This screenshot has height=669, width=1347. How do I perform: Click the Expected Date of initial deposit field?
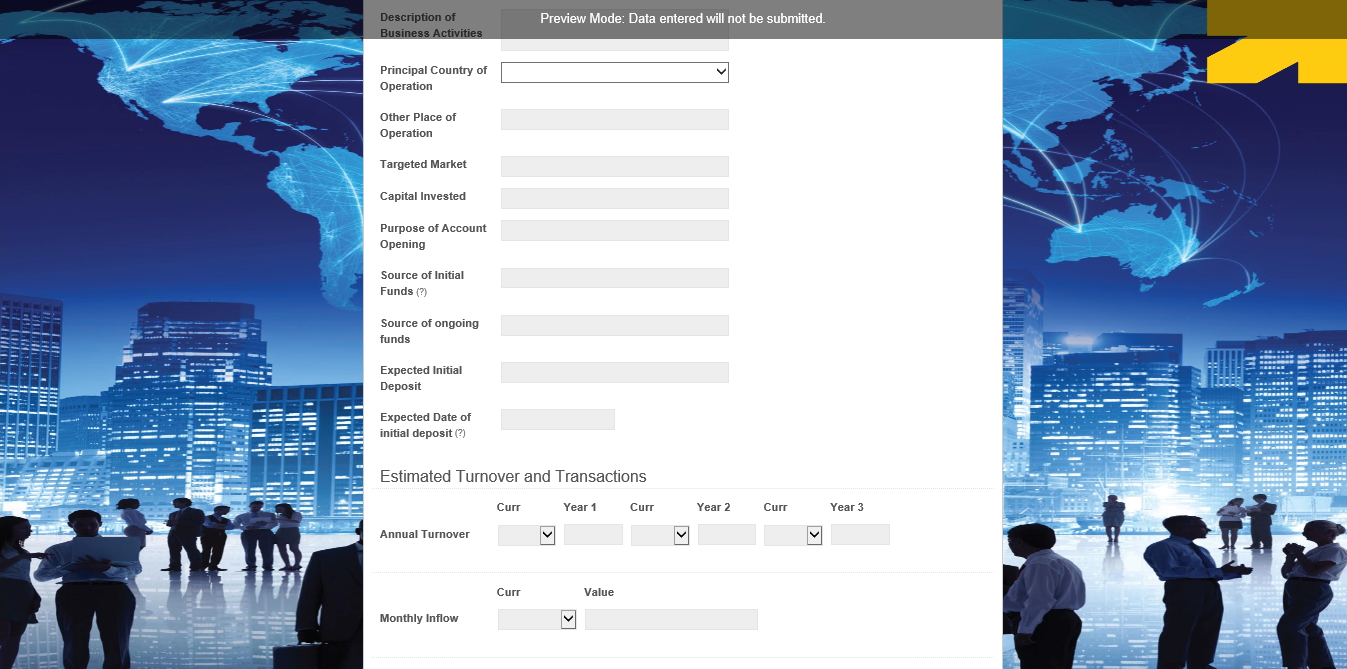point(557,419)
